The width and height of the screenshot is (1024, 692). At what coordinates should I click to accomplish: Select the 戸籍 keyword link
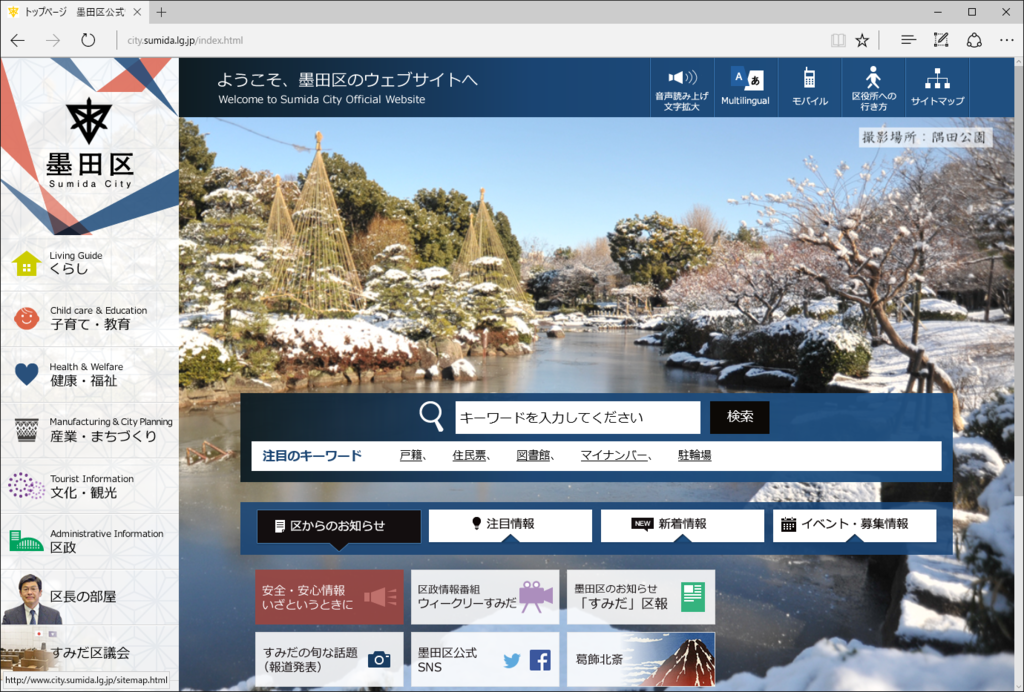(411, 455)
